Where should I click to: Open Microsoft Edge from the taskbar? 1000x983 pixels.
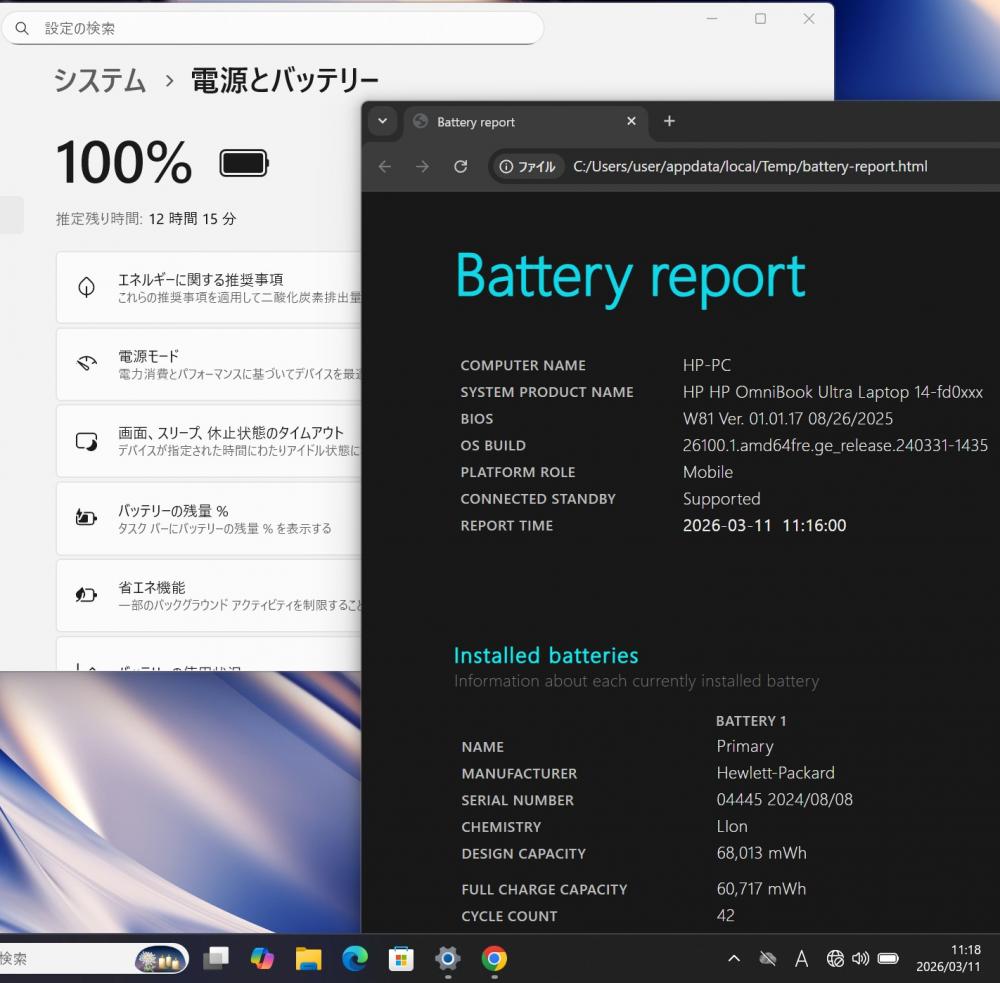355,959
